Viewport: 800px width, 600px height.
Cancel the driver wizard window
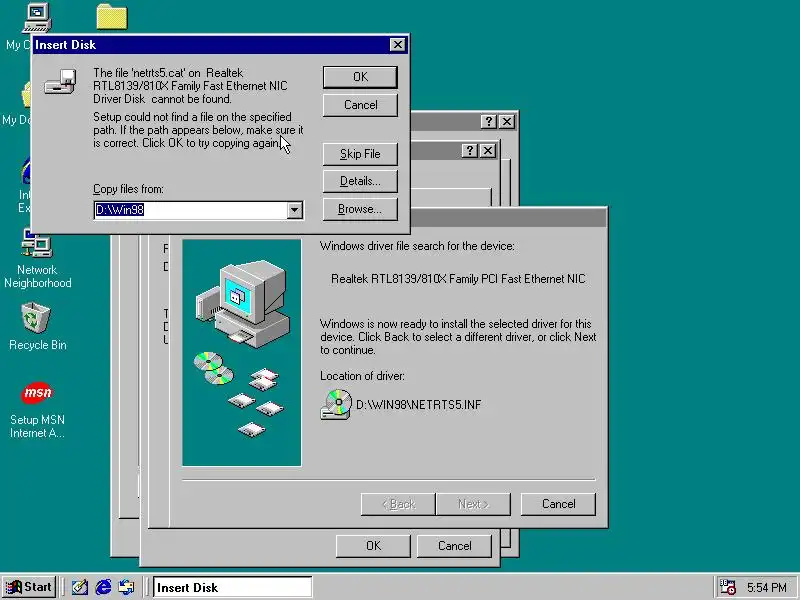pyautogui.click(x=558, y=504)
